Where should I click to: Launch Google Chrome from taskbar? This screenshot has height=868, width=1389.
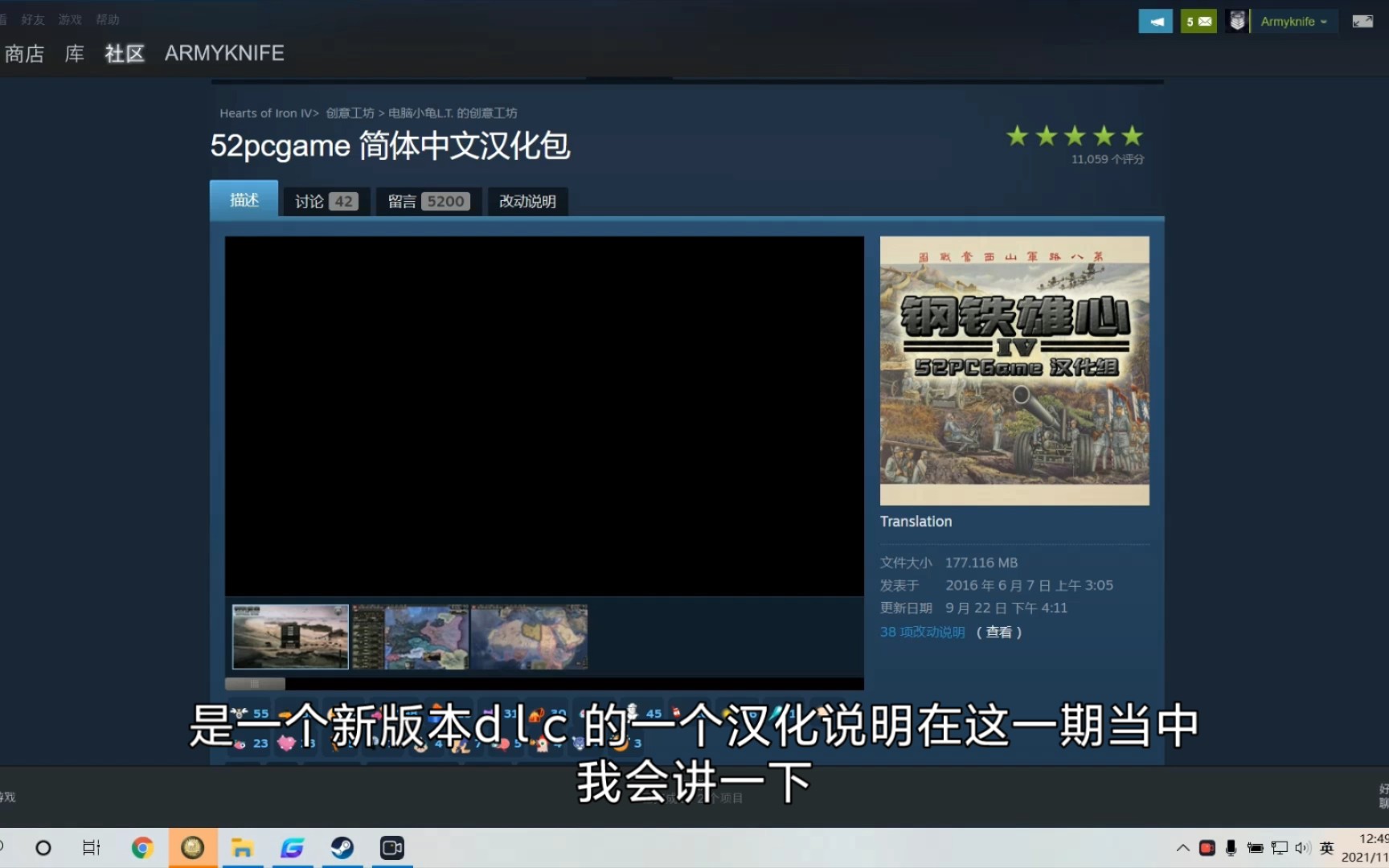(142, 848)
